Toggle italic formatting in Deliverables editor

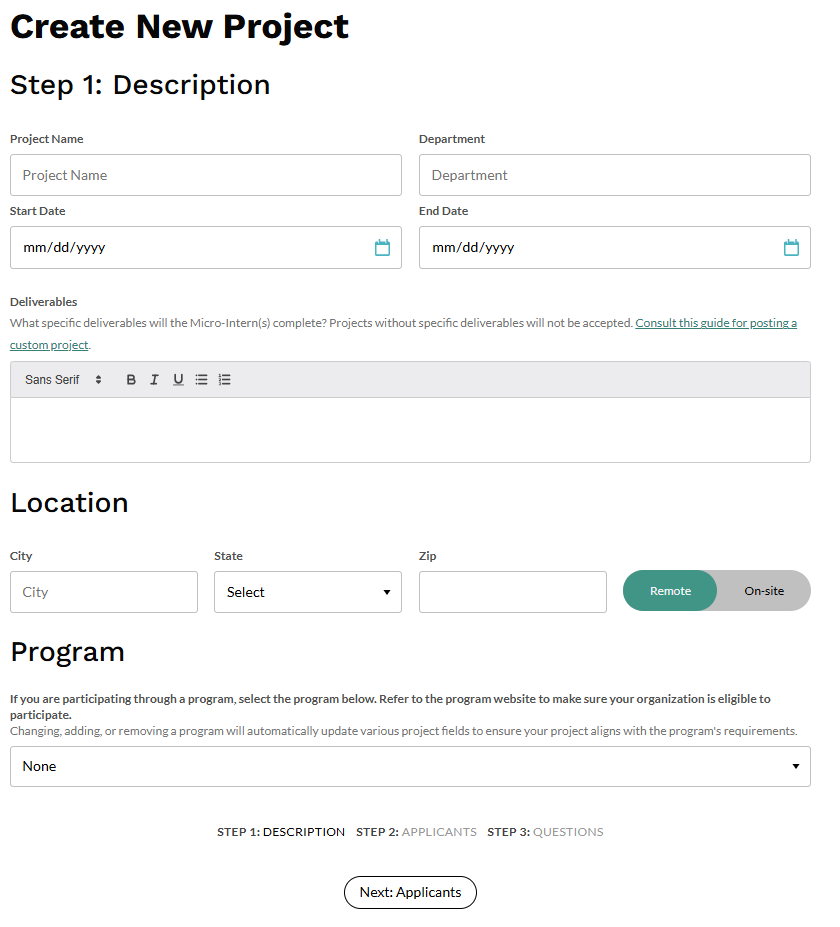(x=154, y=380)
